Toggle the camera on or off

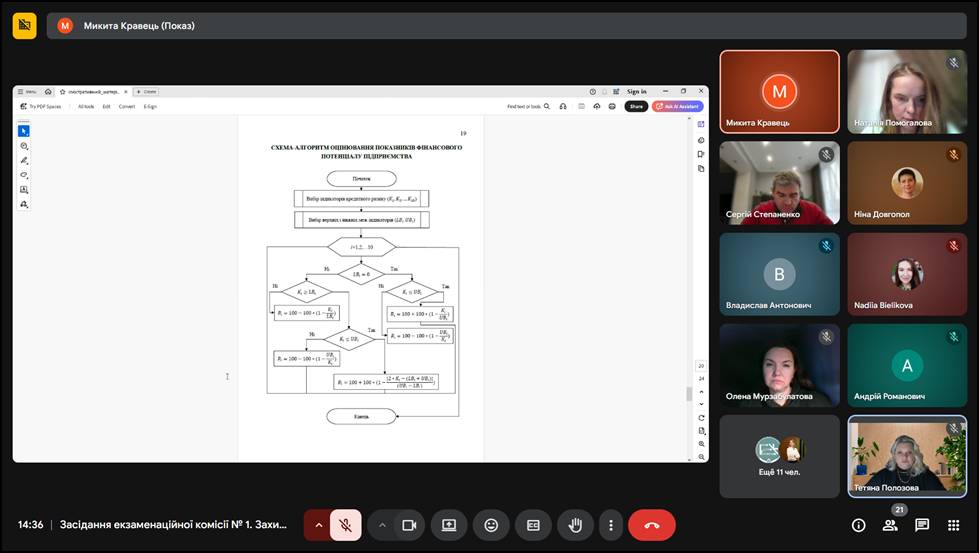point(408,525)
